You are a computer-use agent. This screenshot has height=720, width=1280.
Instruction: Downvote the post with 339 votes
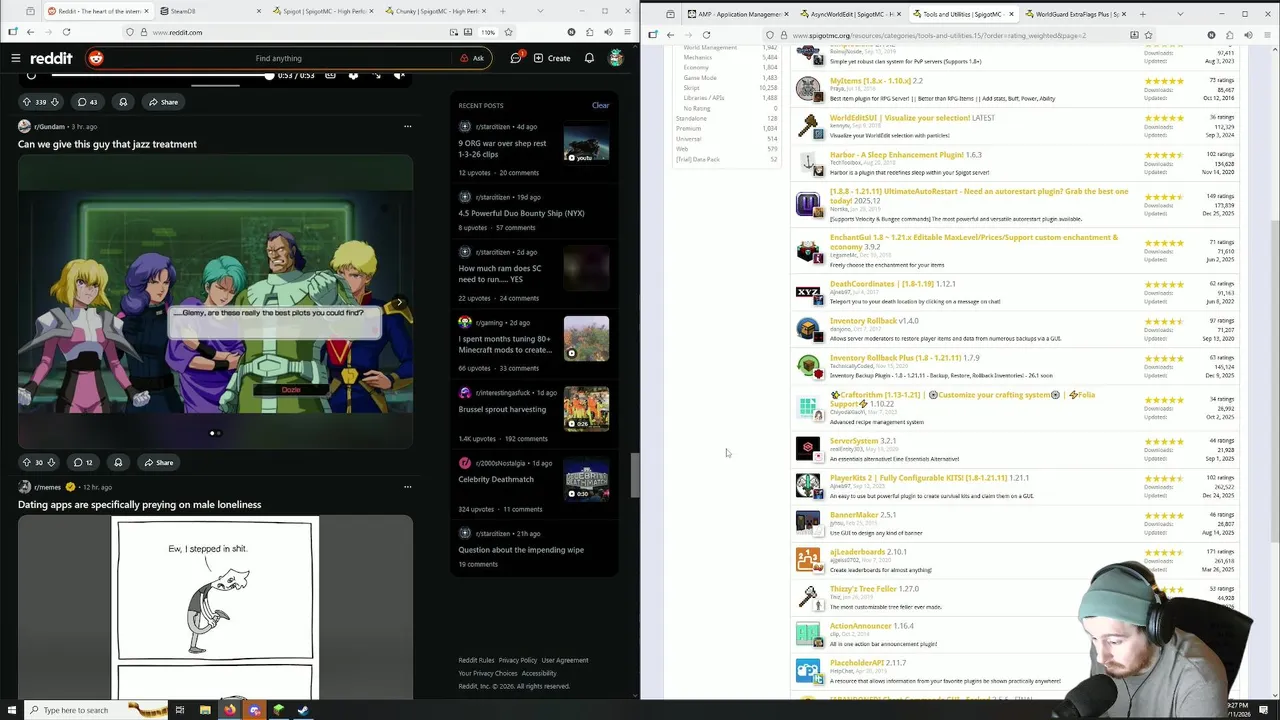(x=54, y=102)
